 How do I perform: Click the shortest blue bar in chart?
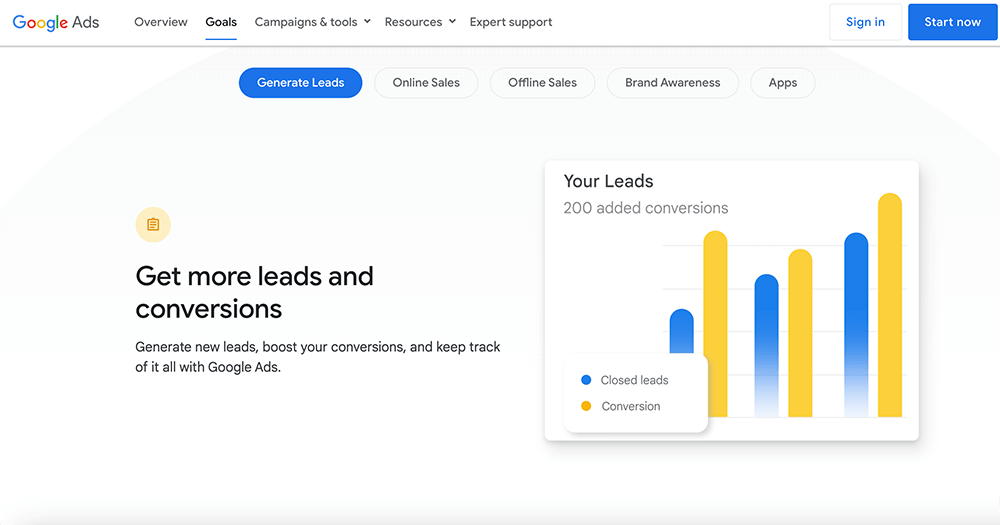[682, 332]
